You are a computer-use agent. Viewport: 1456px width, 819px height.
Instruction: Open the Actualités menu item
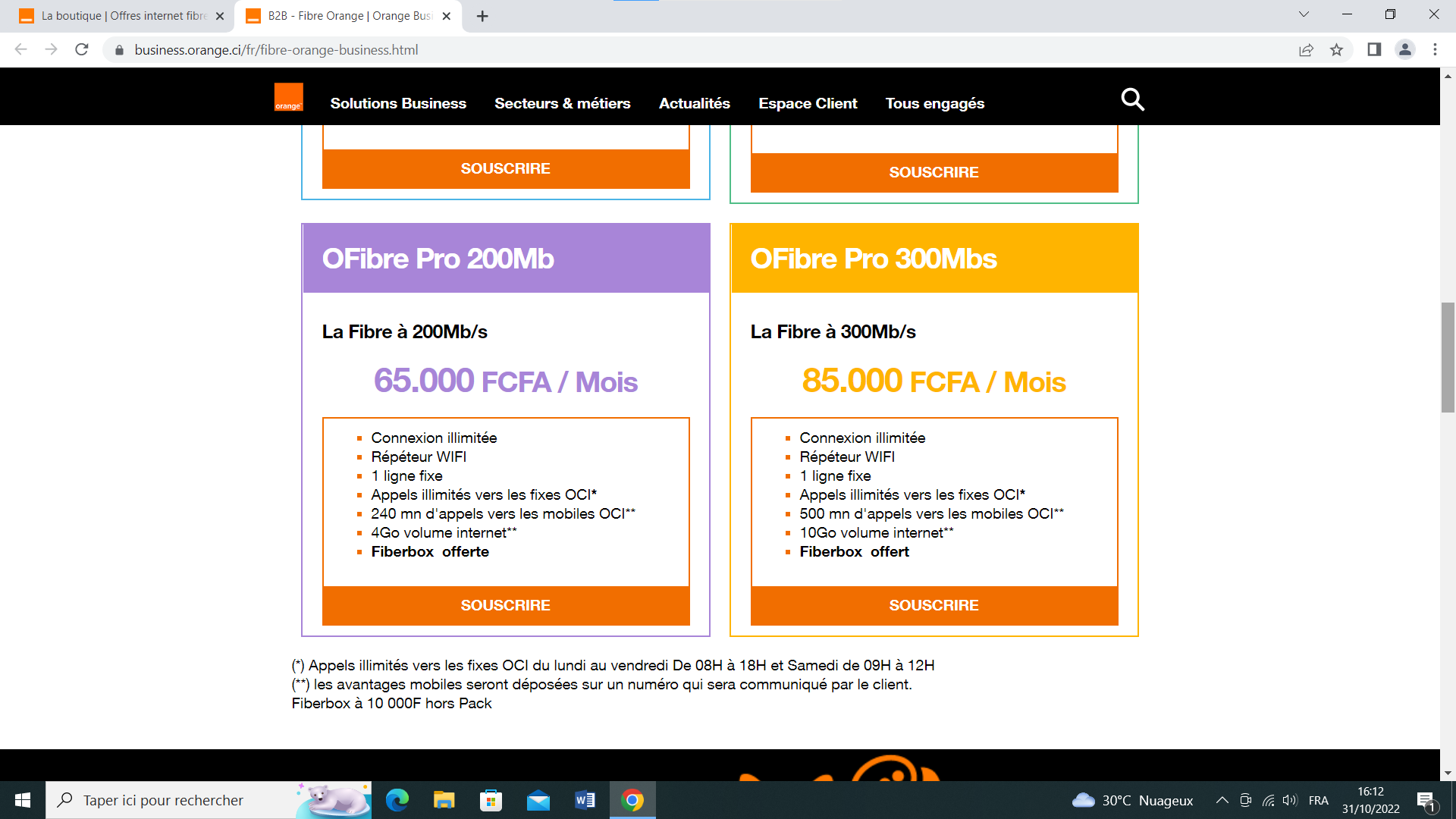pos(695,103)
